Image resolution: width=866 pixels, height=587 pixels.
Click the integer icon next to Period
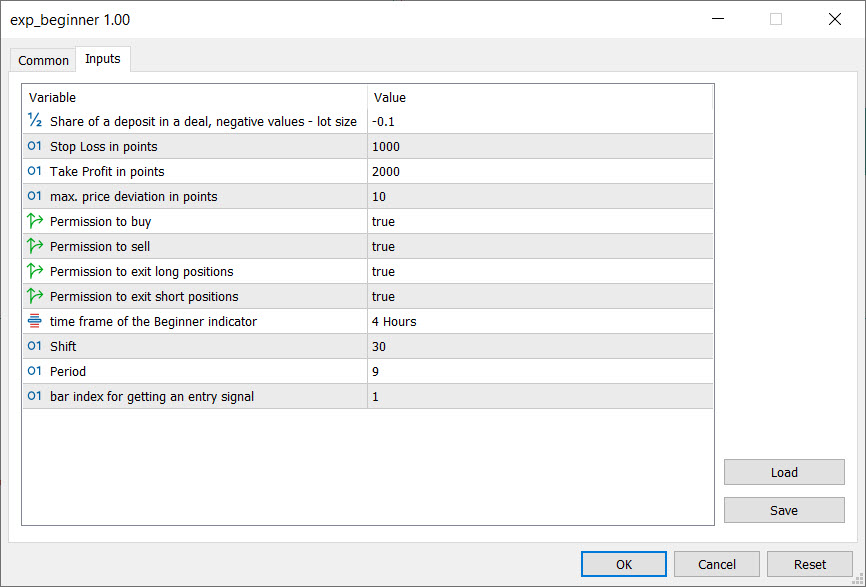35,371
